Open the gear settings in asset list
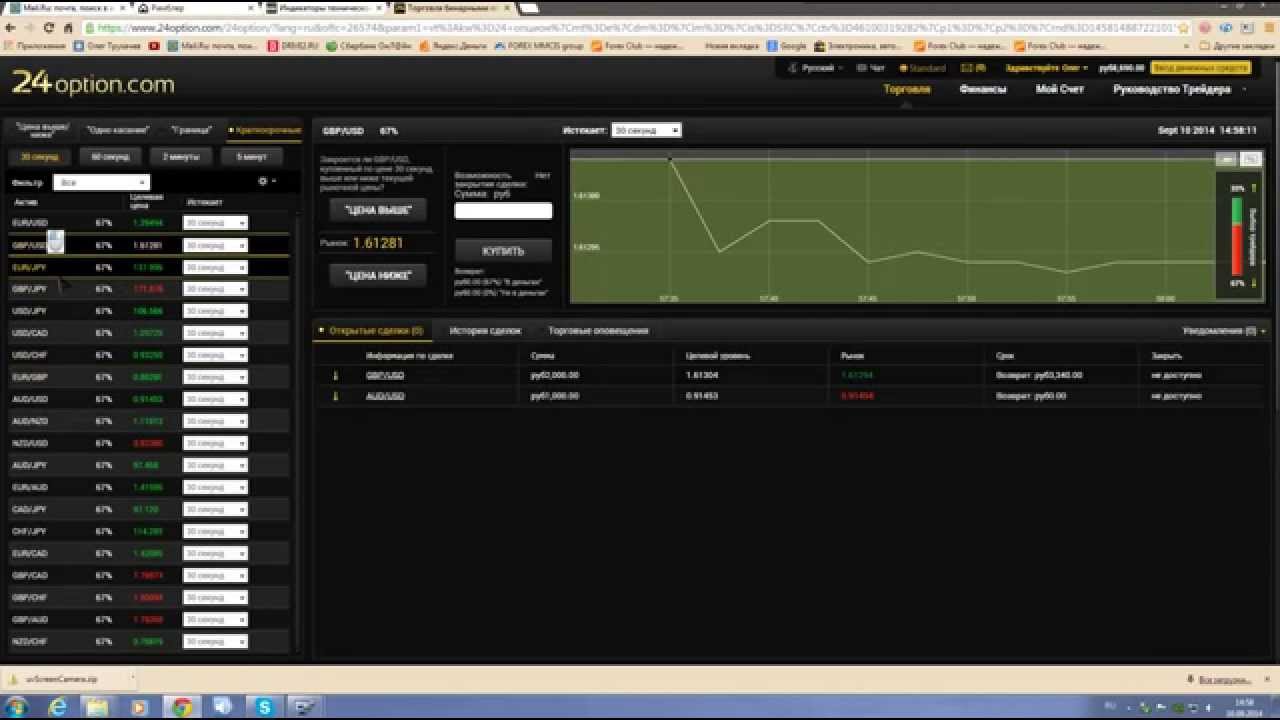This screenshot has height=720, width=1280. tap(264, 181)
